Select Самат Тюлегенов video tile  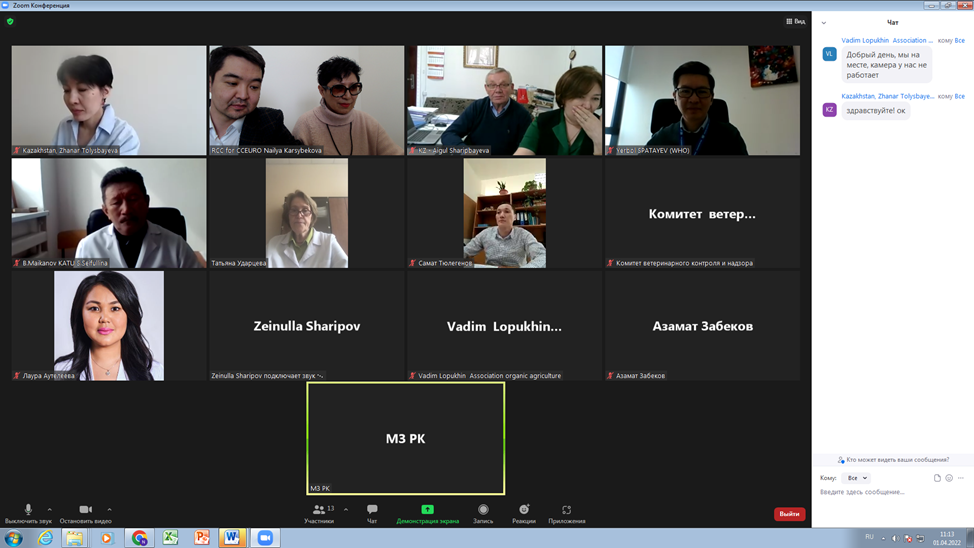(x=504, y=213)
